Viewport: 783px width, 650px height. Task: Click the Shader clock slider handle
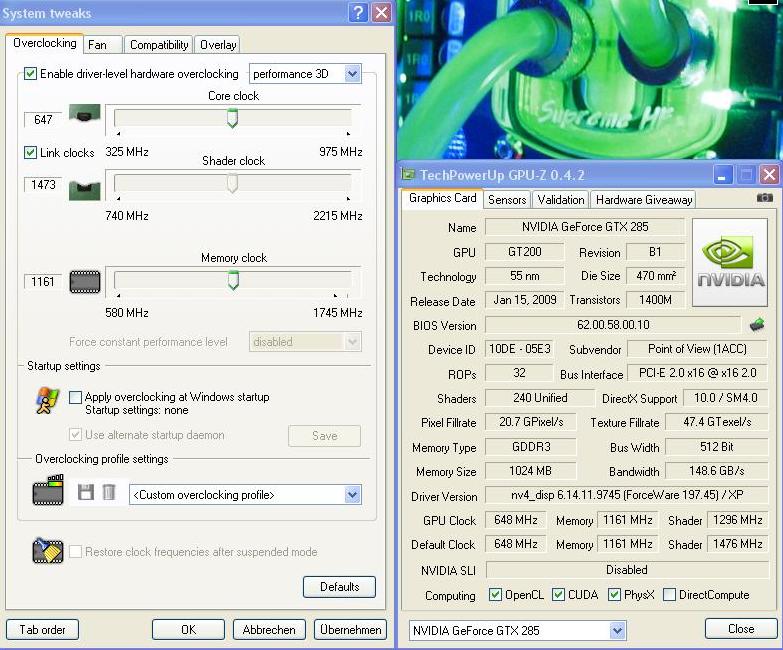pyautogui.click(x=232, y=183)
